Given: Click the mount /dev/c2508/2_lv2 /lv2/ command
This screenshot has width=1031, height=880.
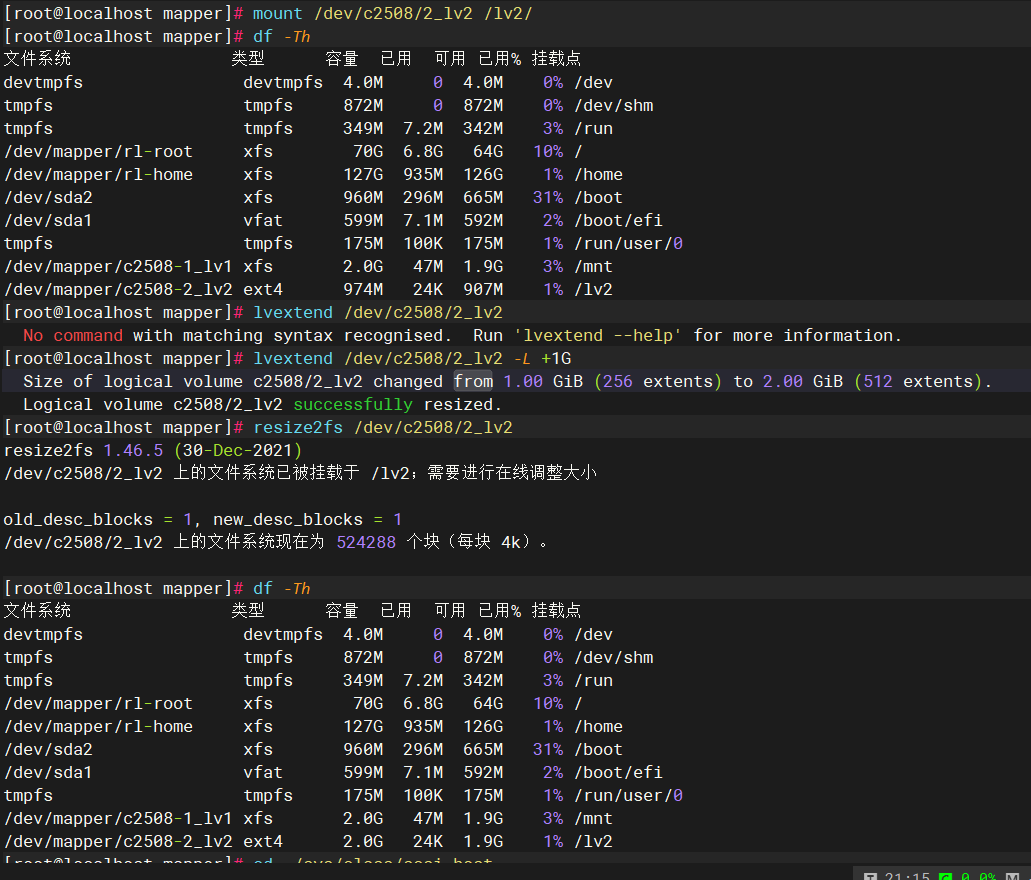Looking at the screenshot, I should [x=393, y=14].
